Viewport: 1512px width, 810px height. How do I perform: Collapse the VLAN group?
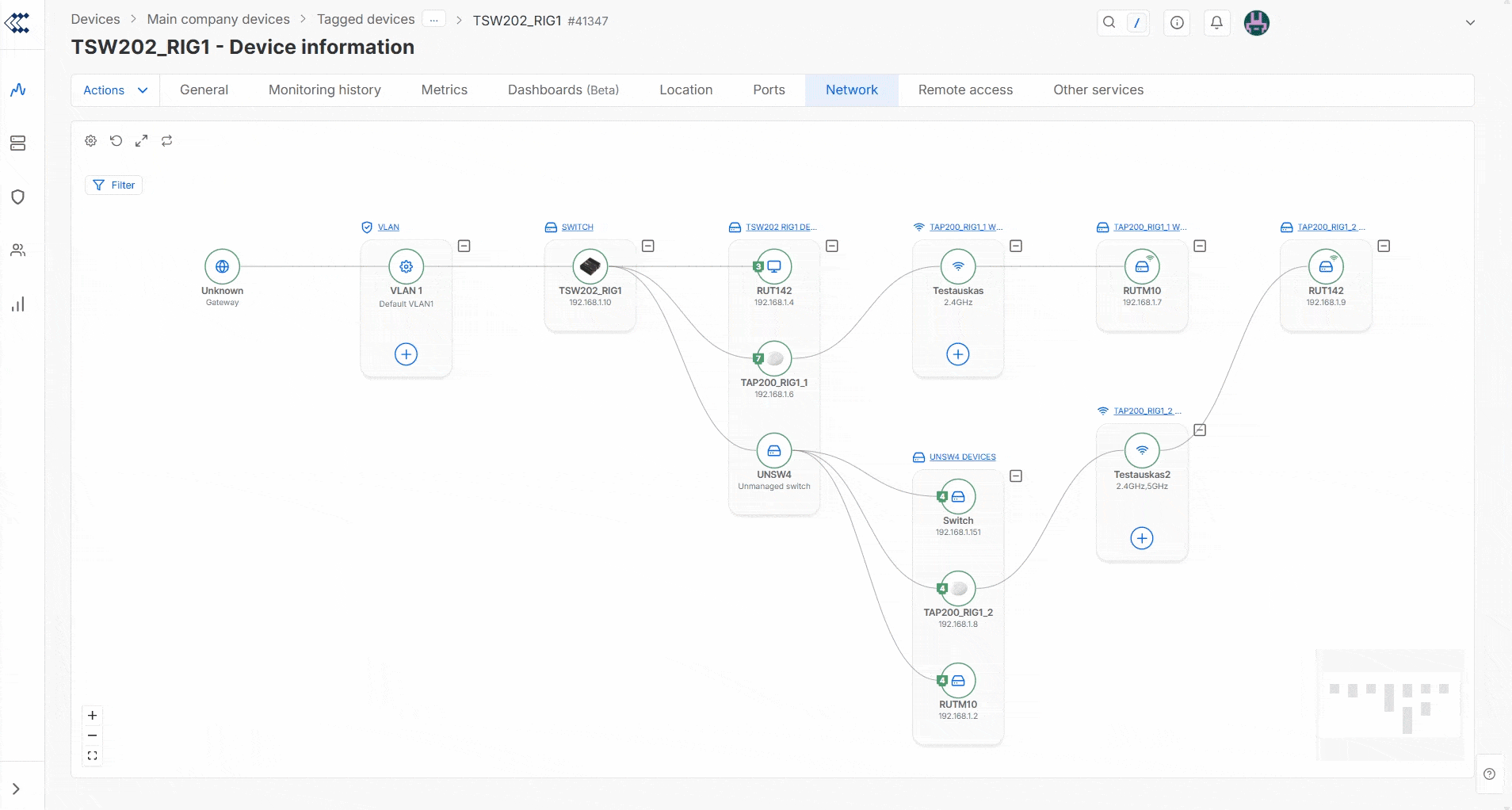[464, 246]
